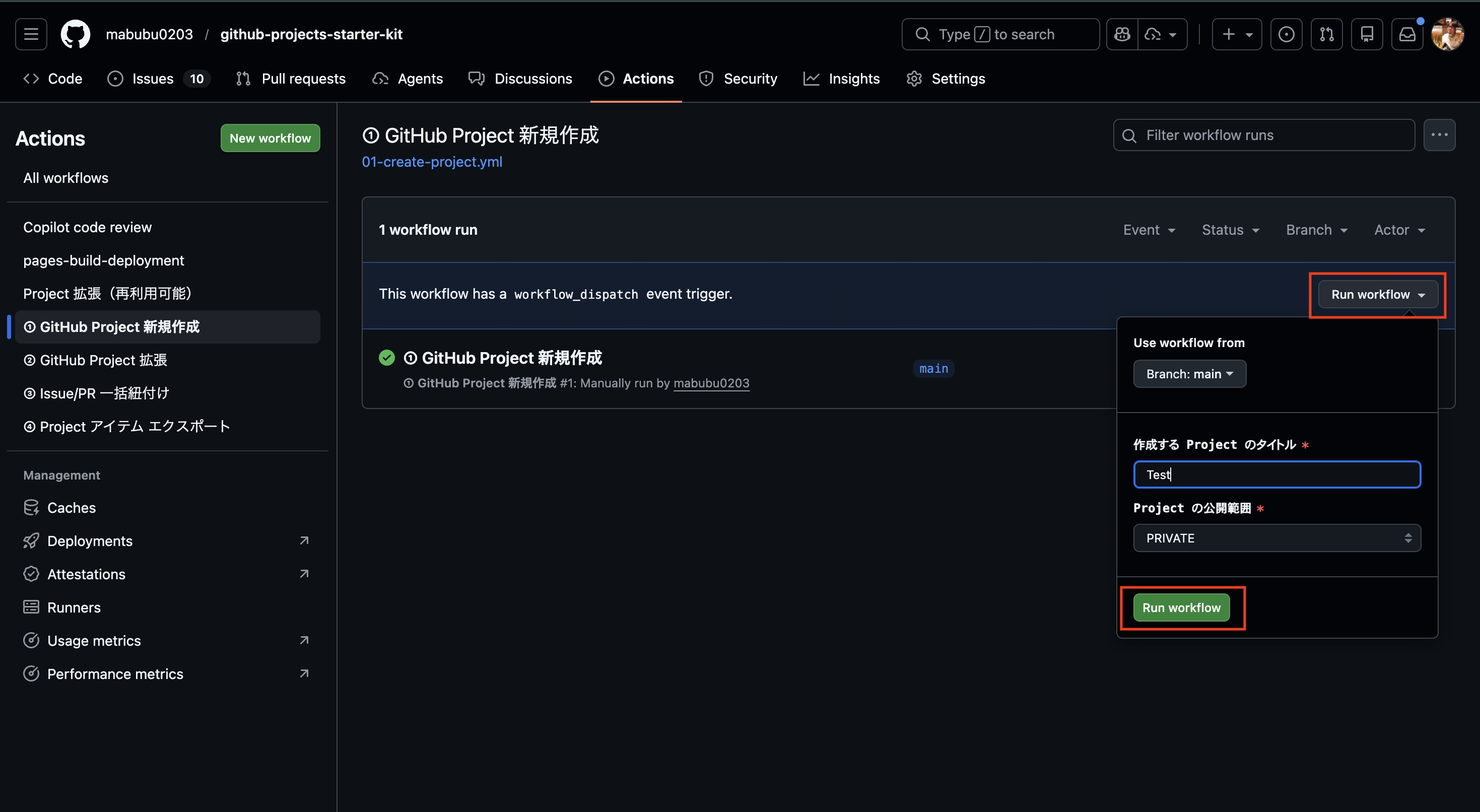Open the repository Settings tab

tap(946, 79)
